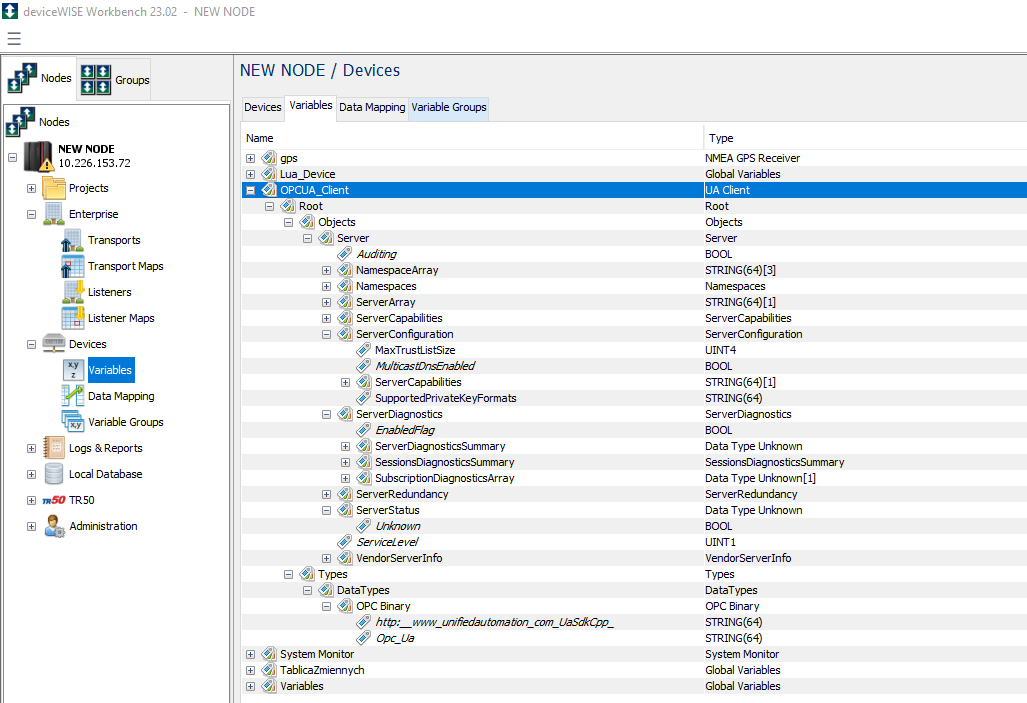
Task: Click the Name column header
Action: pyautogui.click(x=472, y=138)
